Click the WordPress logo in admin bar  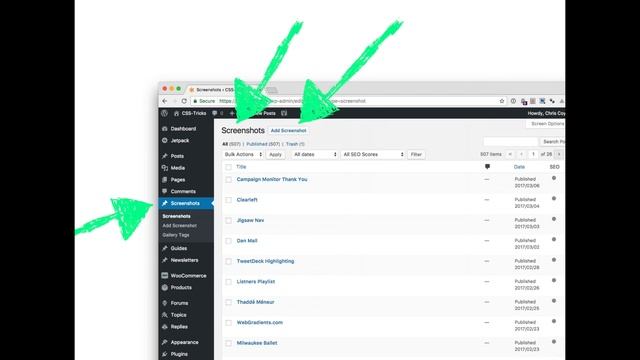pos(164,113)
